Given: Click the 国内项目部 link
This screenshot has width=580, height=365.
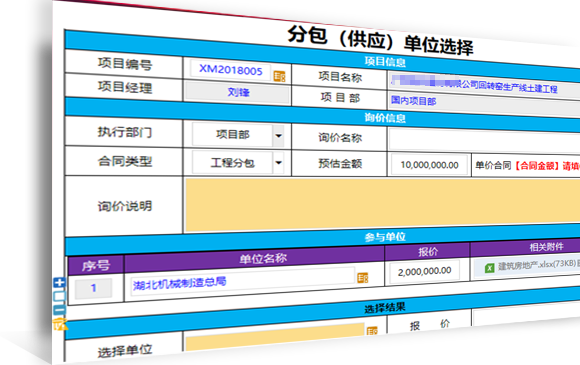Looking at the screenshot, I should 414,101.
